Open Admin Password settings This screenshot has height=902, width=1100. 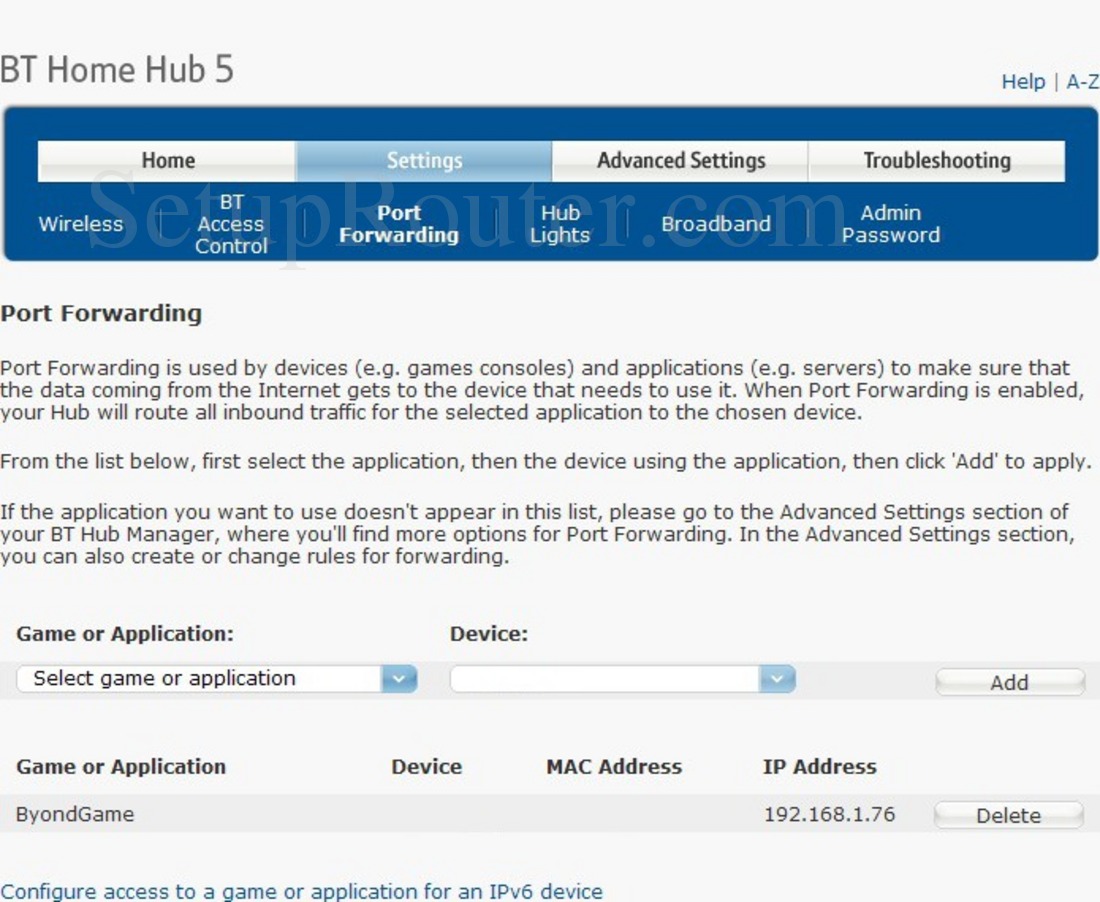pos(890,224)
